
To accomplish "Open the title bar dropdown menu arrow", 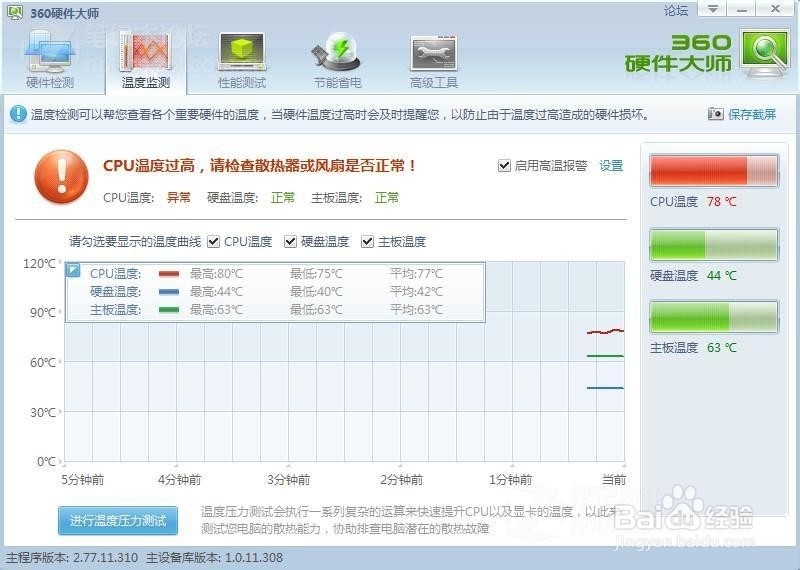I will 713,9.
